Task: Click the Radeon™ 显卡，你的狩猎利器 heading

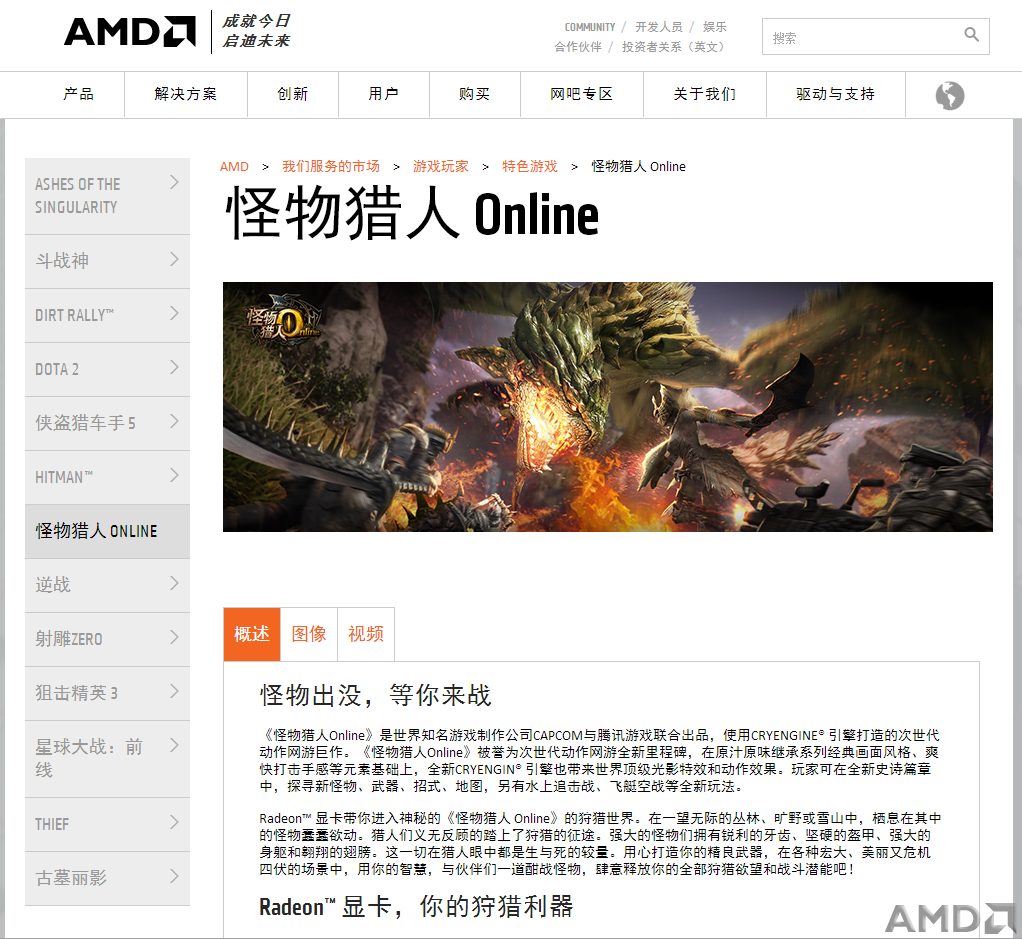Action: 416,906
